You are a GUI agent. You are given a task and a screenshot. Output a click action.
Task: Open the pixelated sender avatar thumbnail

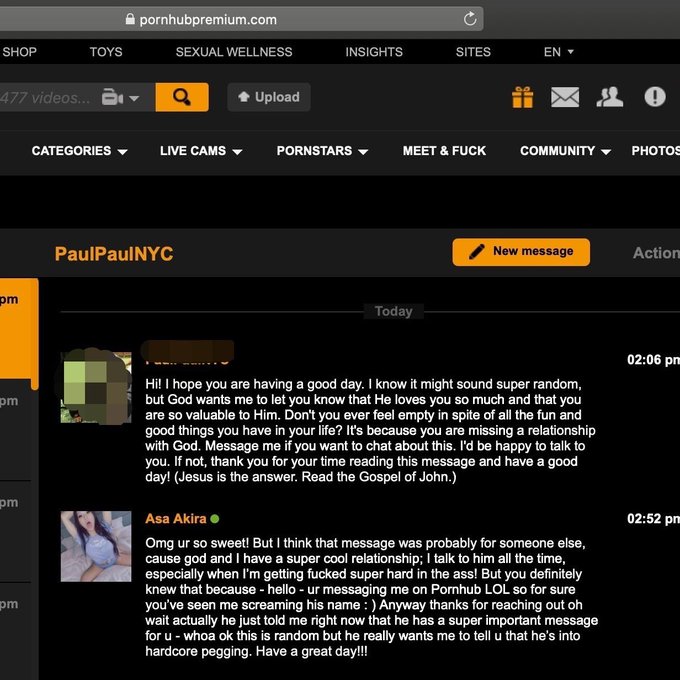[x=96, y=387]
